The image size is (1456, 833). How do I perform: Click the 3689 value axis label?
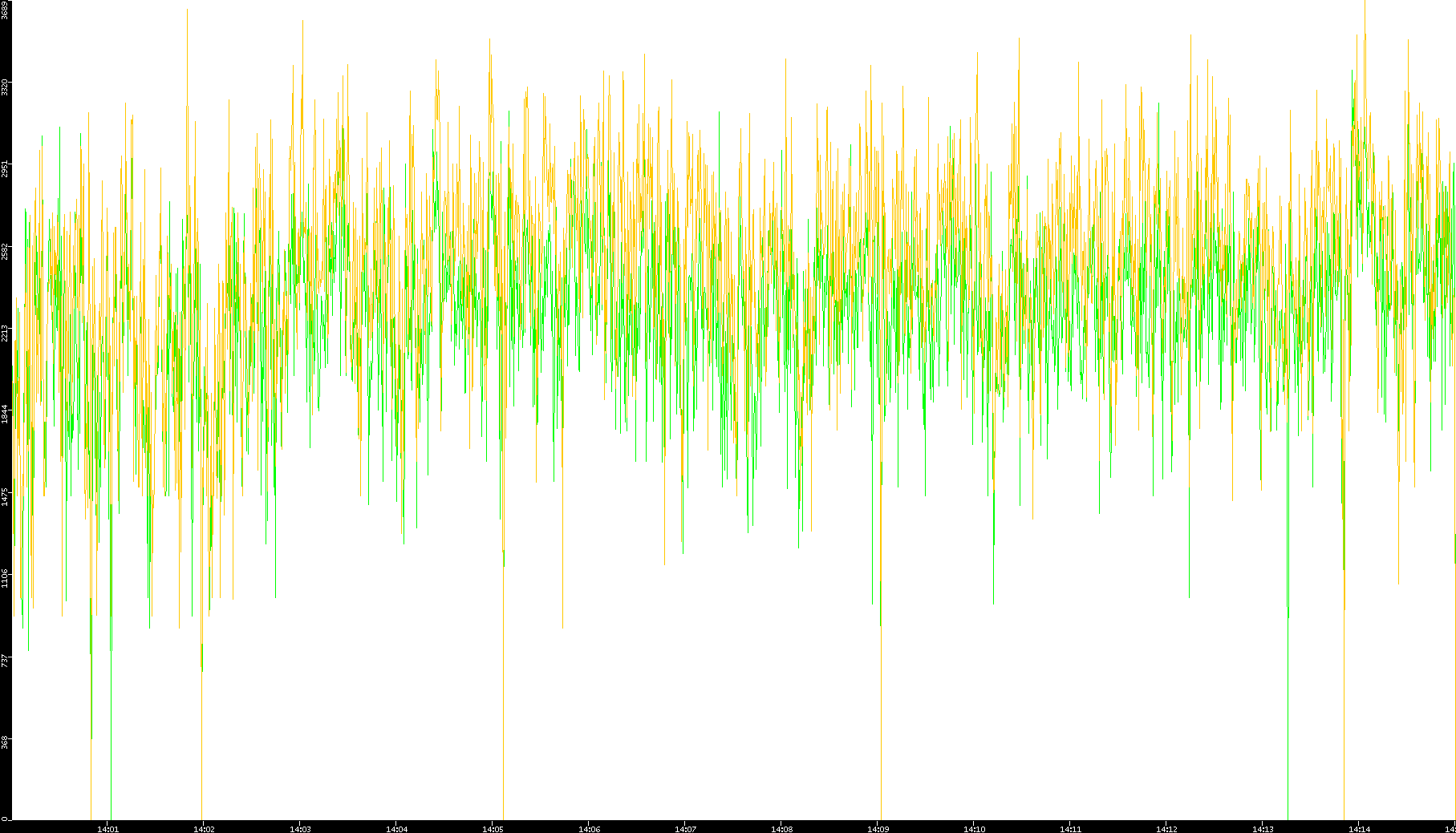5,10
